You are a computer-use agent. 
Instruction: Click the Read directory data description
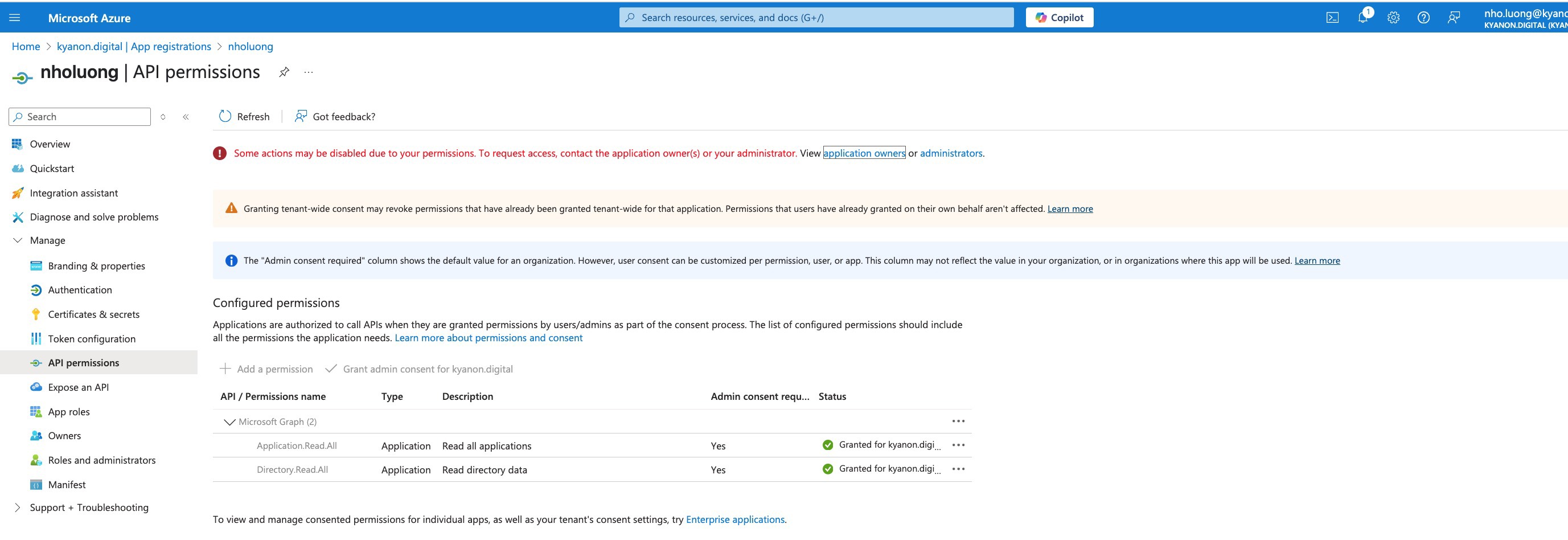click(485, 470)
